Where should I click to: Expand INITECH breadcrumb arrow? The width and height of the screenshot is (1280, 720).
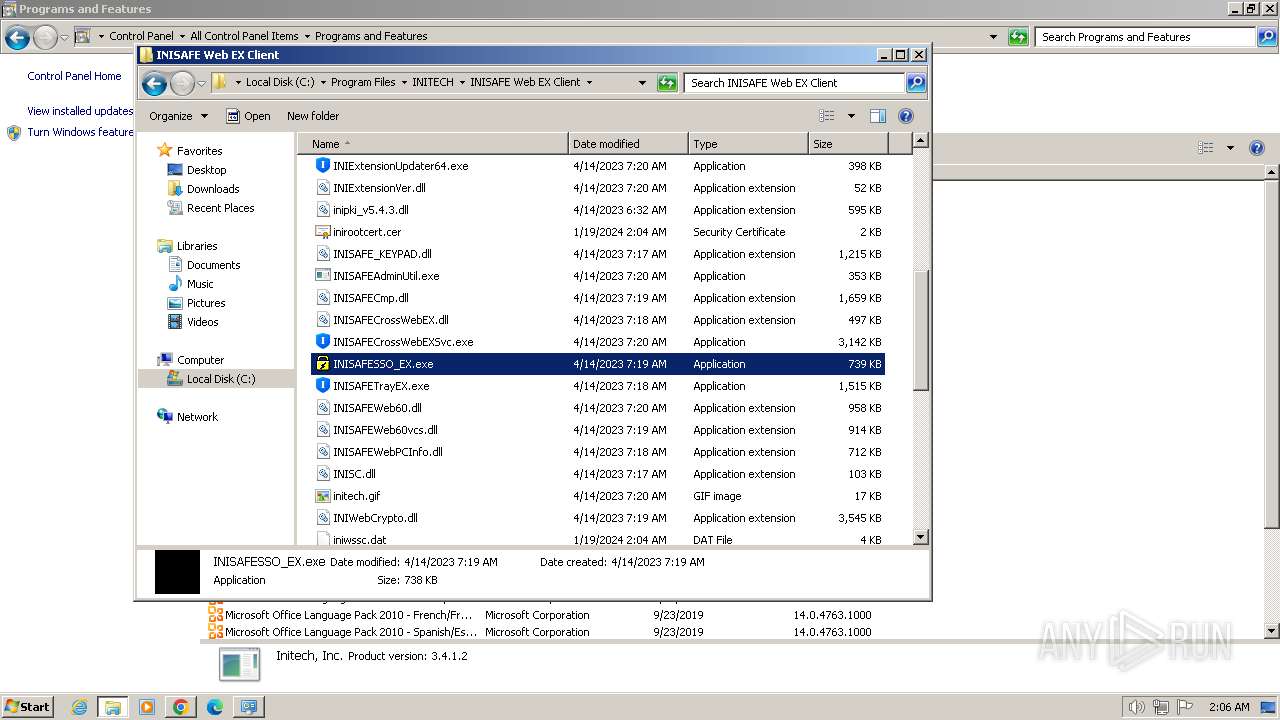462,83
